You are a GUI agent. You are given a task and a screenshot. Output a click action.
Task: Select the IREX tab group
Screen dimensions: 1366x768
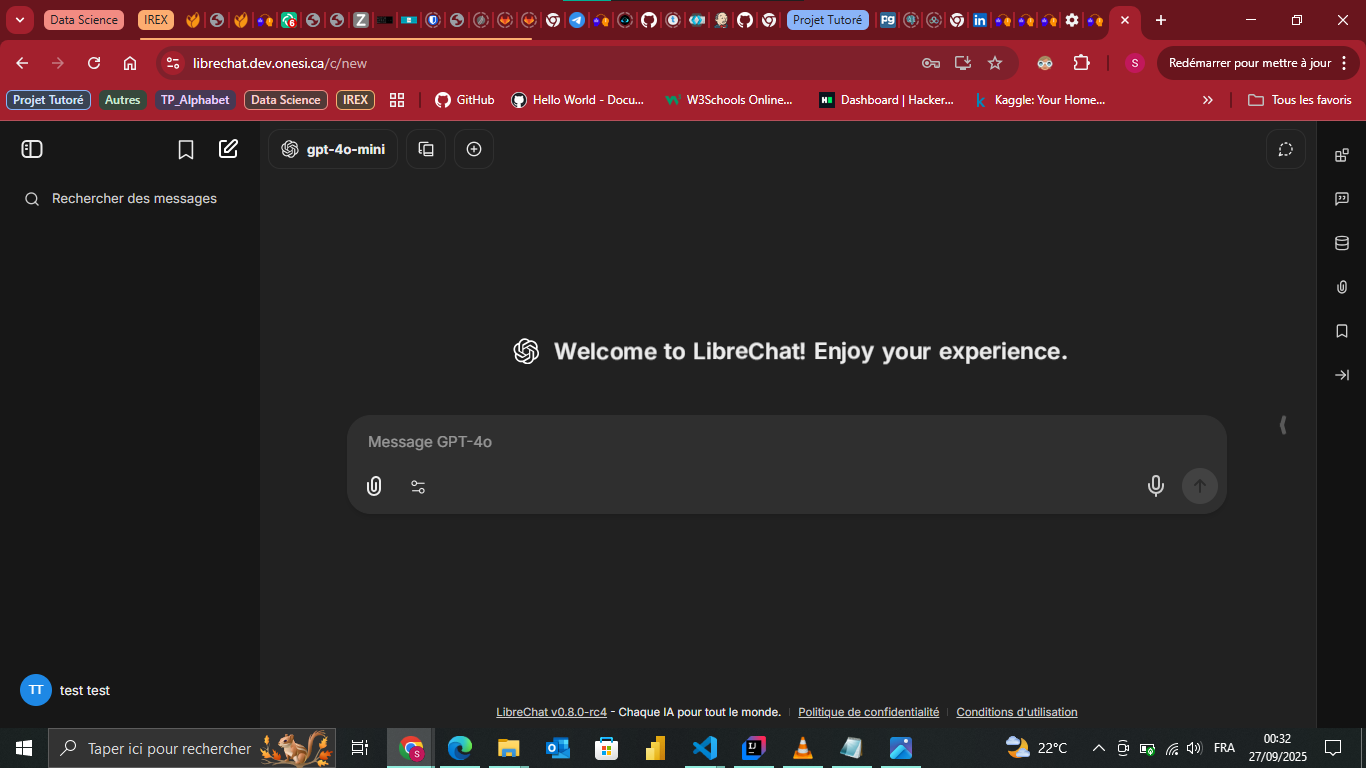tap(156, 20)
